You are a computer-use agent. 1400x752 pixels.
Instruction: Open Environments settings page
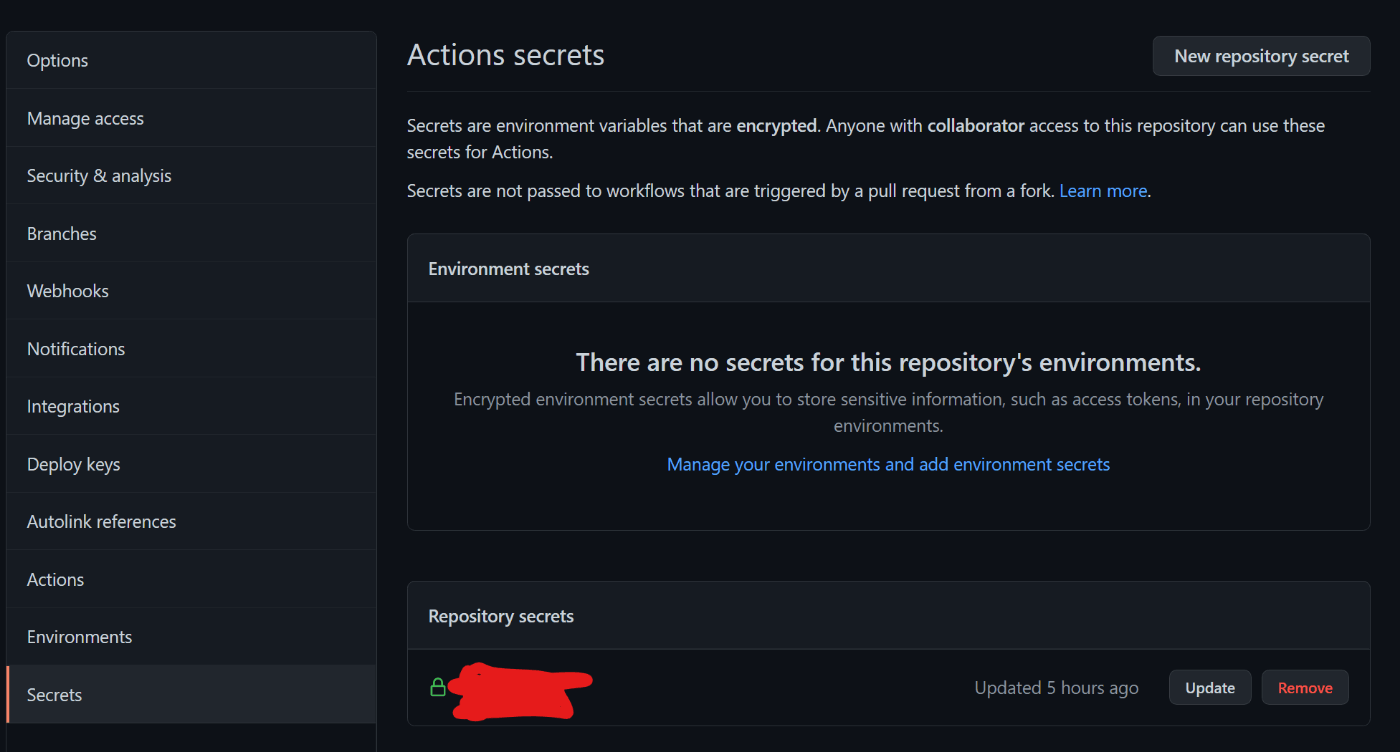click(x=191, y=637)
